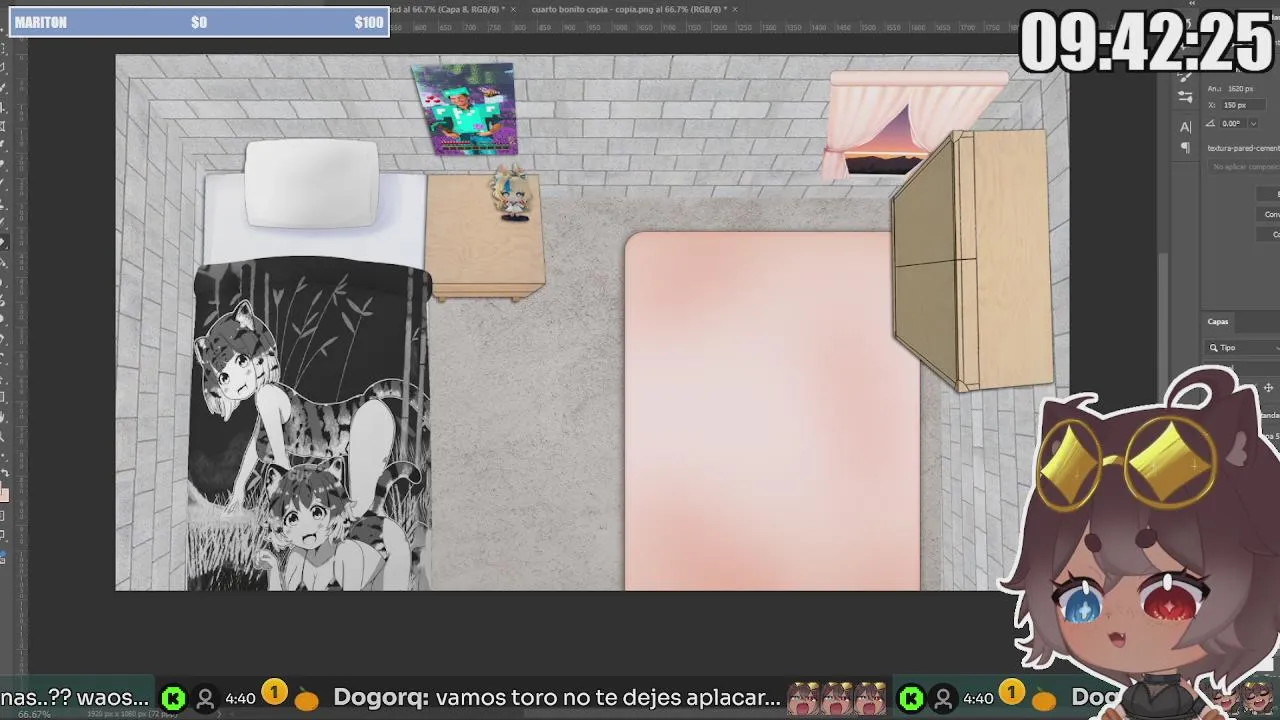Select the Brush tool
Viewport: 1280px width, 720px height.
[x=3, y=183]
